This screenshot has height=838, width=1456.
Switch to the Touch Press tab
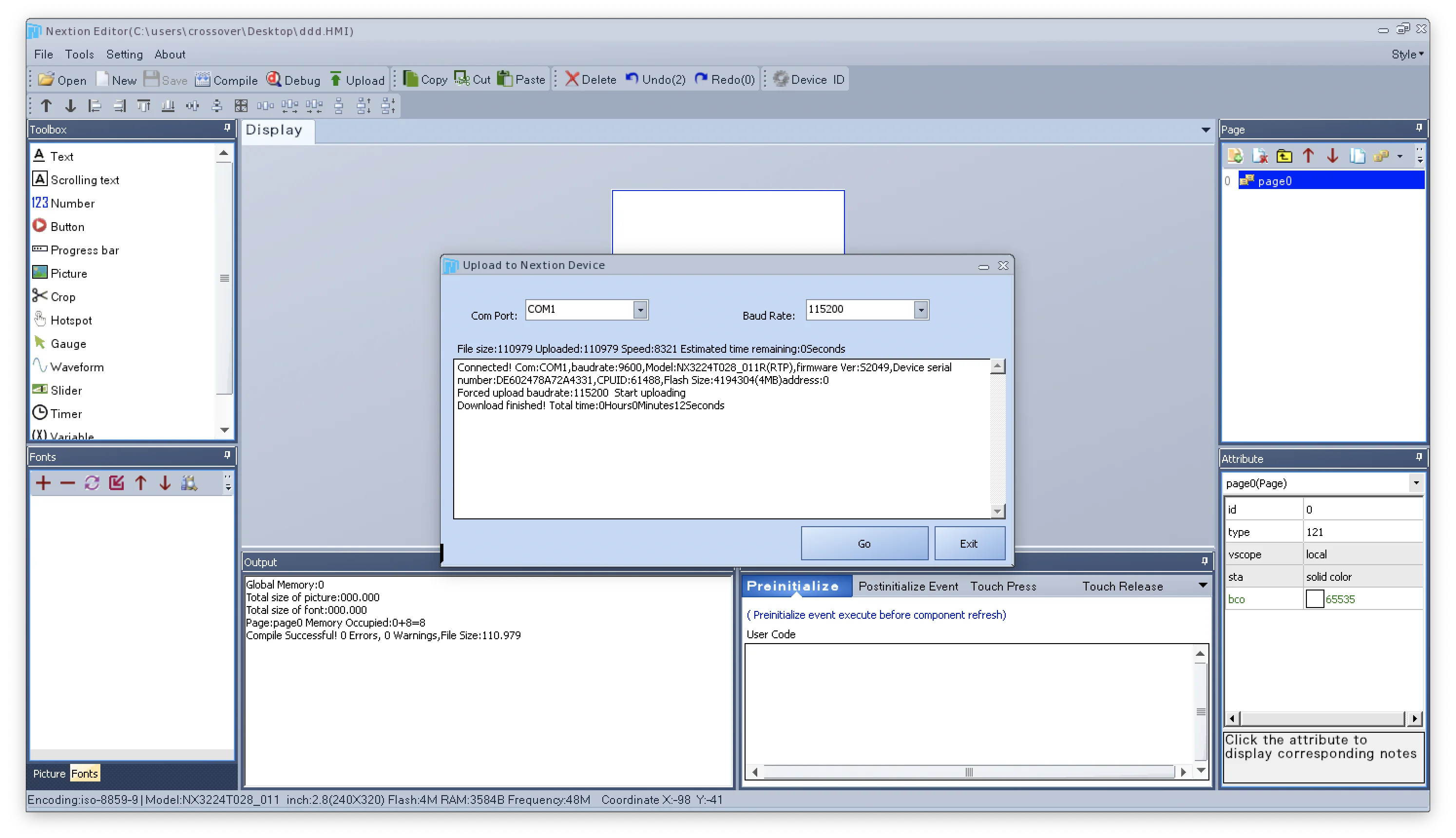[x=1002, y=586]
